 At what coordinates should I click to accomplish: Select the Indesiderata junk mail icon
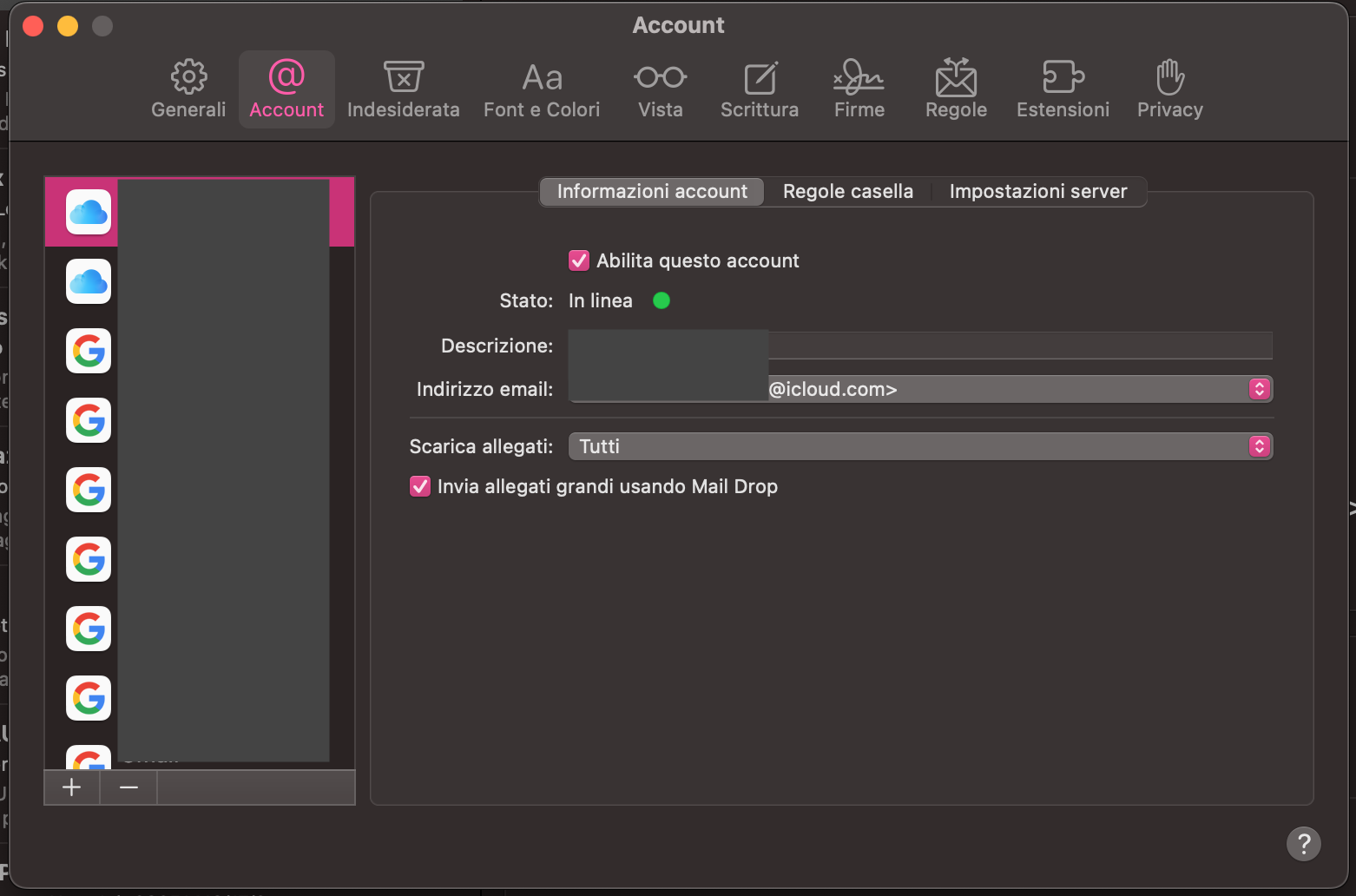click(403, 87)
